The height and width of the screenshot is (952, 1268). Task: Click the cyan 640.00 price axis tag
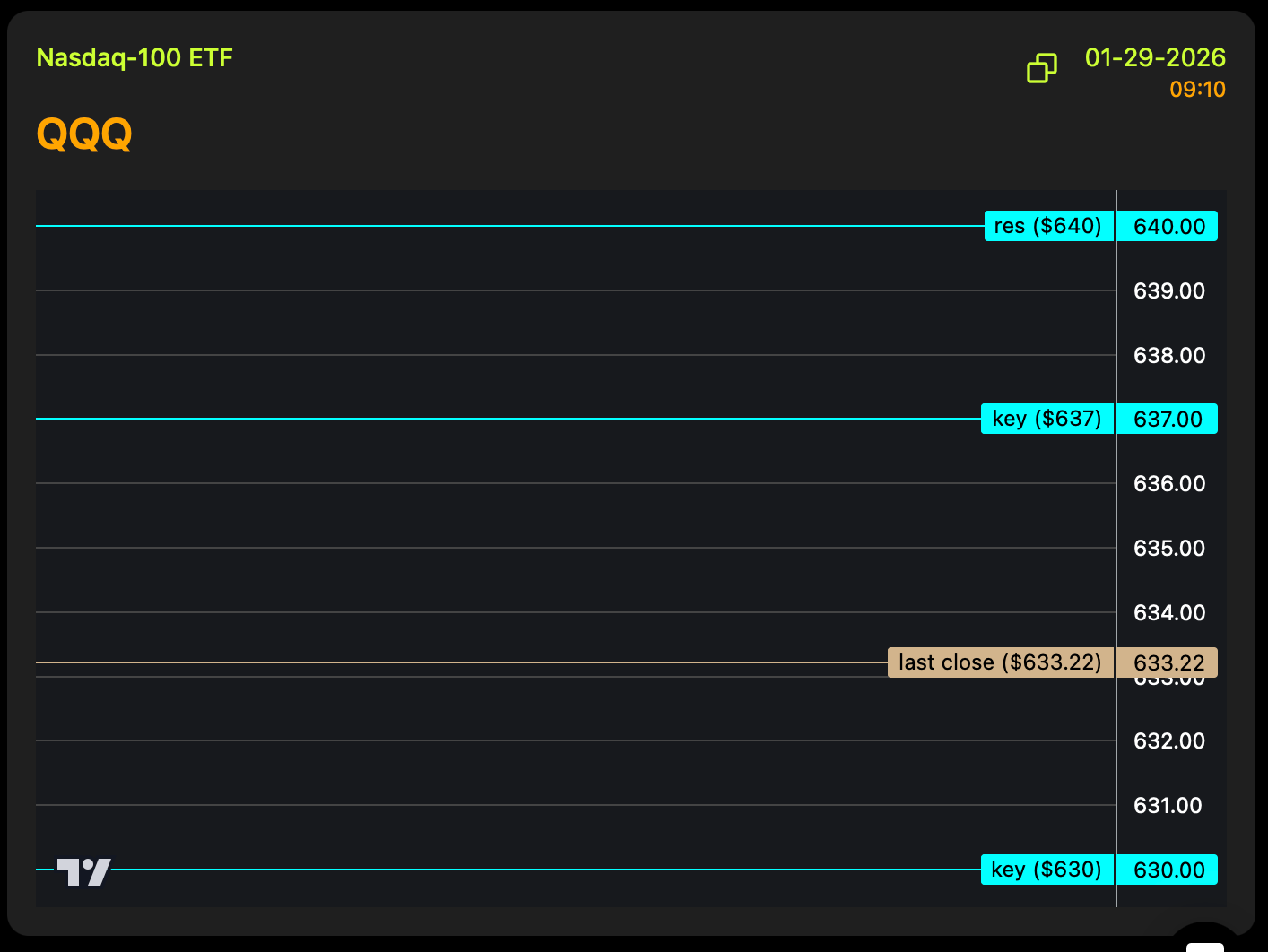tap(1168, 226)
